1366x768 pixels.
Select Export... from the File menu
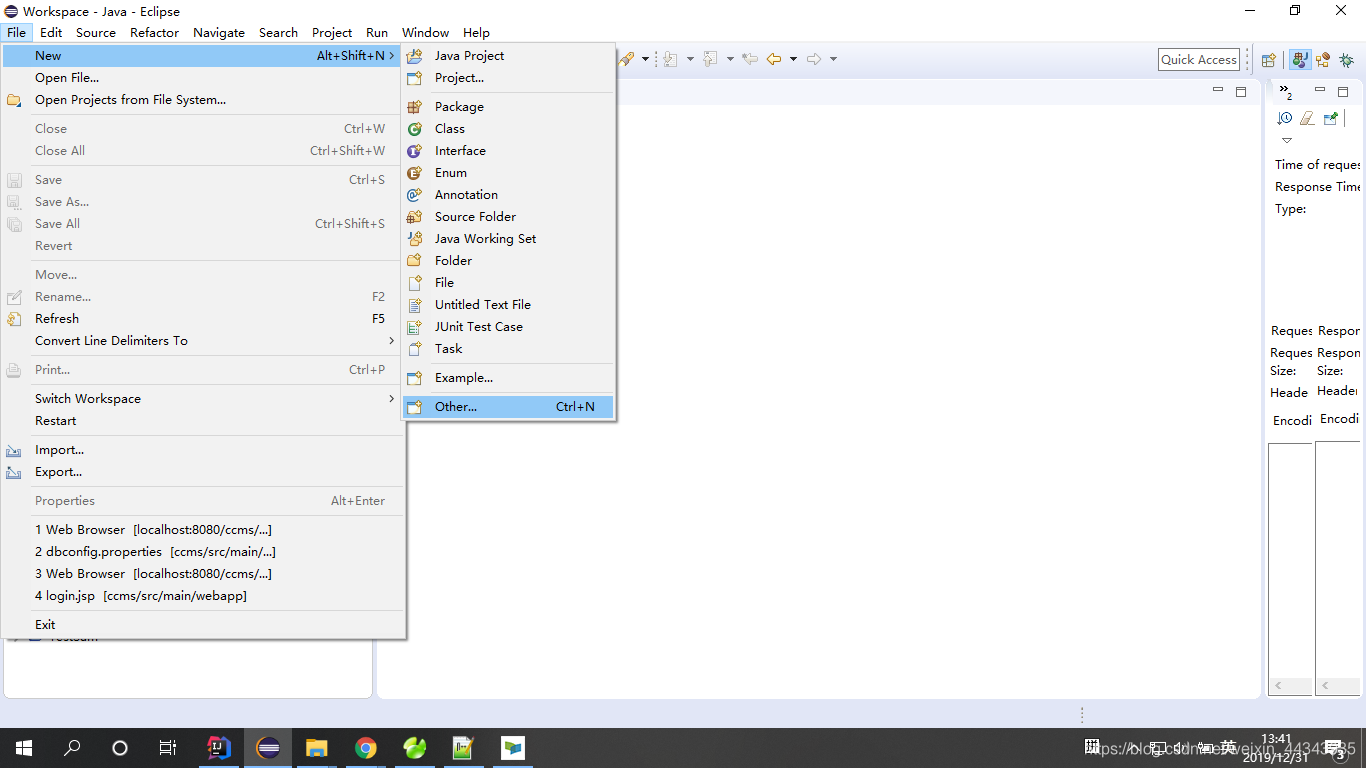[203, 472]
